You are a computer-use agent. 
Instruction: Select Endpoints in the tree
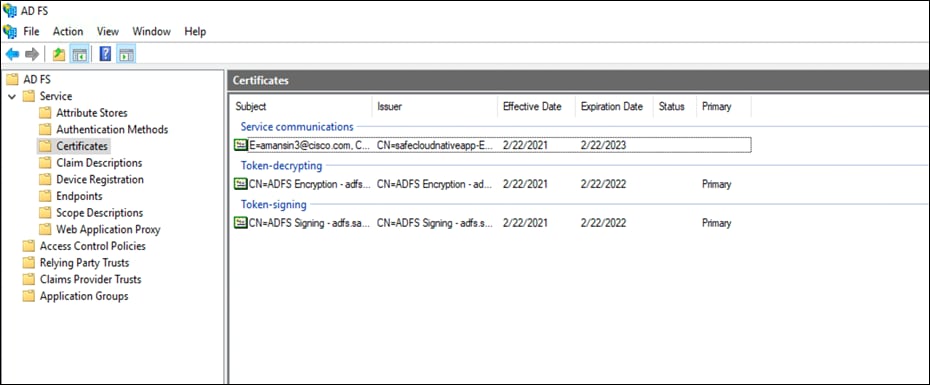click(79, 196)
